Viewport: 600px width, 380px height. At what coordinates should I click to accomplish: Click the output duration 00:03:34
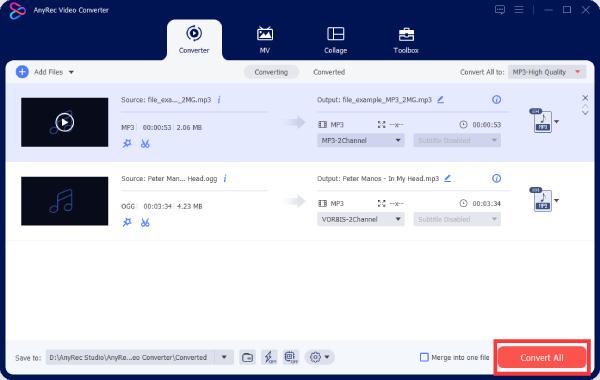click(x=486, y=204)
